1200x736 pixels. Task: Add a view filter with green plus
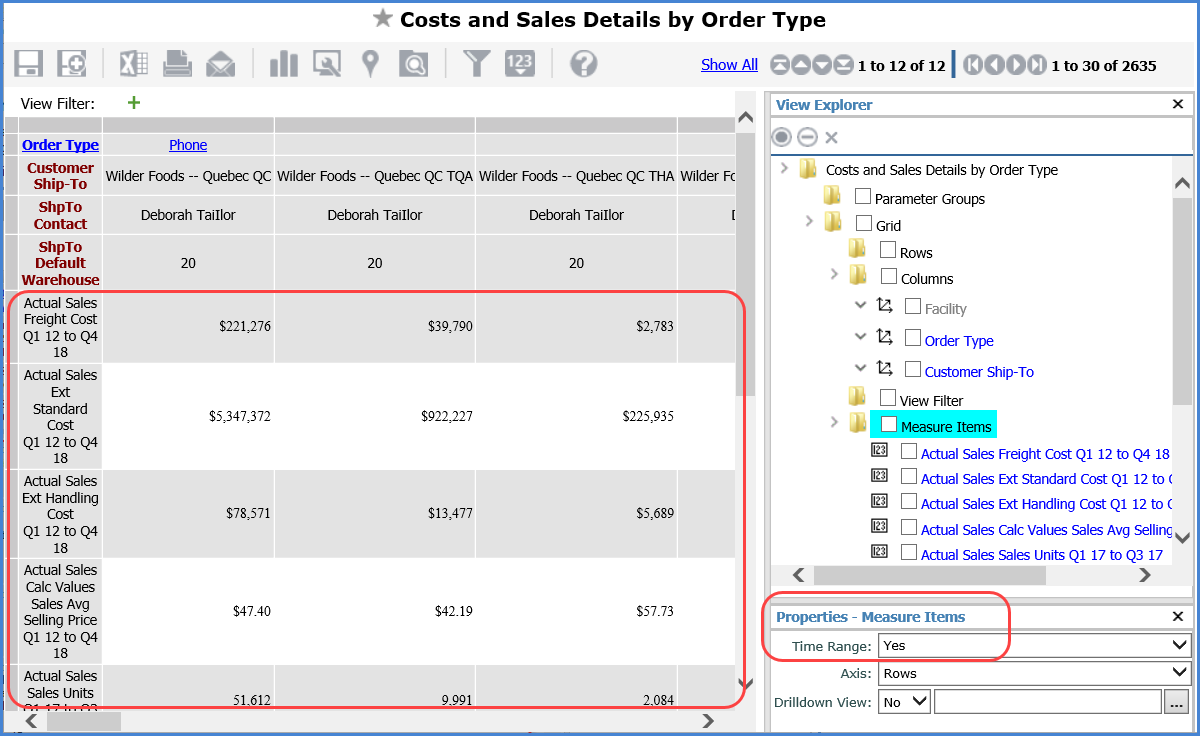(x=134, y=103)
